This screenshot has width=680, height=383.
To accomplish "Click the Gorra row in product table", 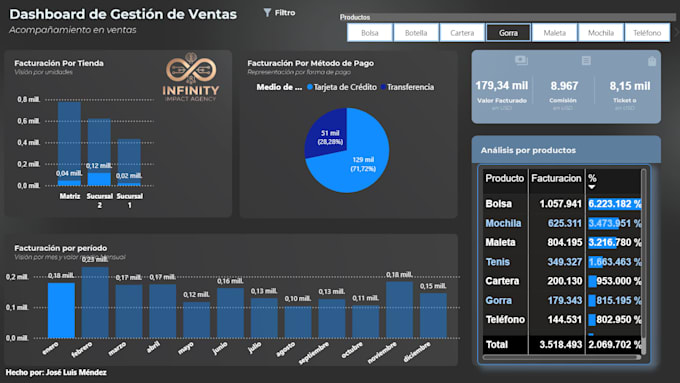I will pos(562,301).
